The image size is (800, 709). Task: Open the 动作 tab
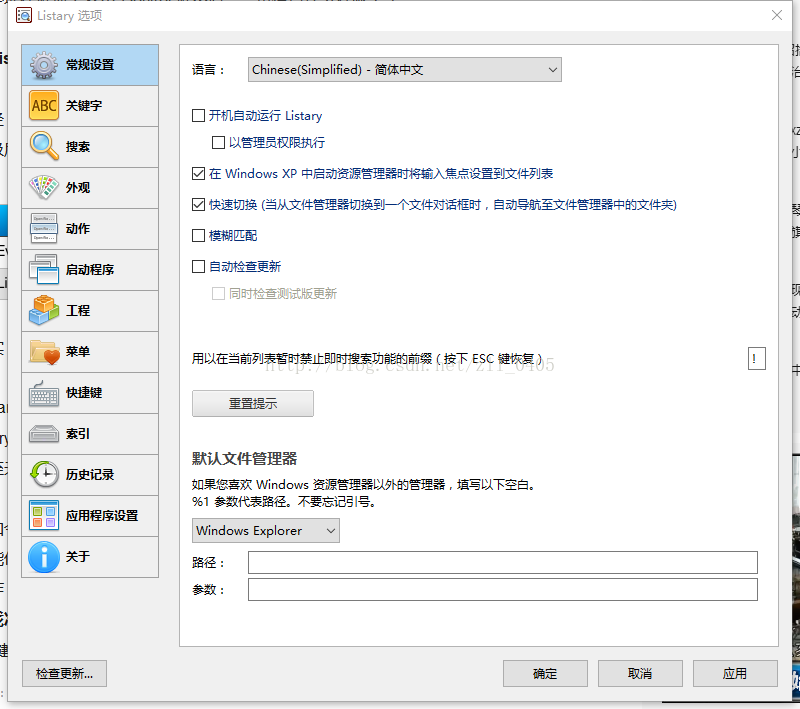coord(90,229)
